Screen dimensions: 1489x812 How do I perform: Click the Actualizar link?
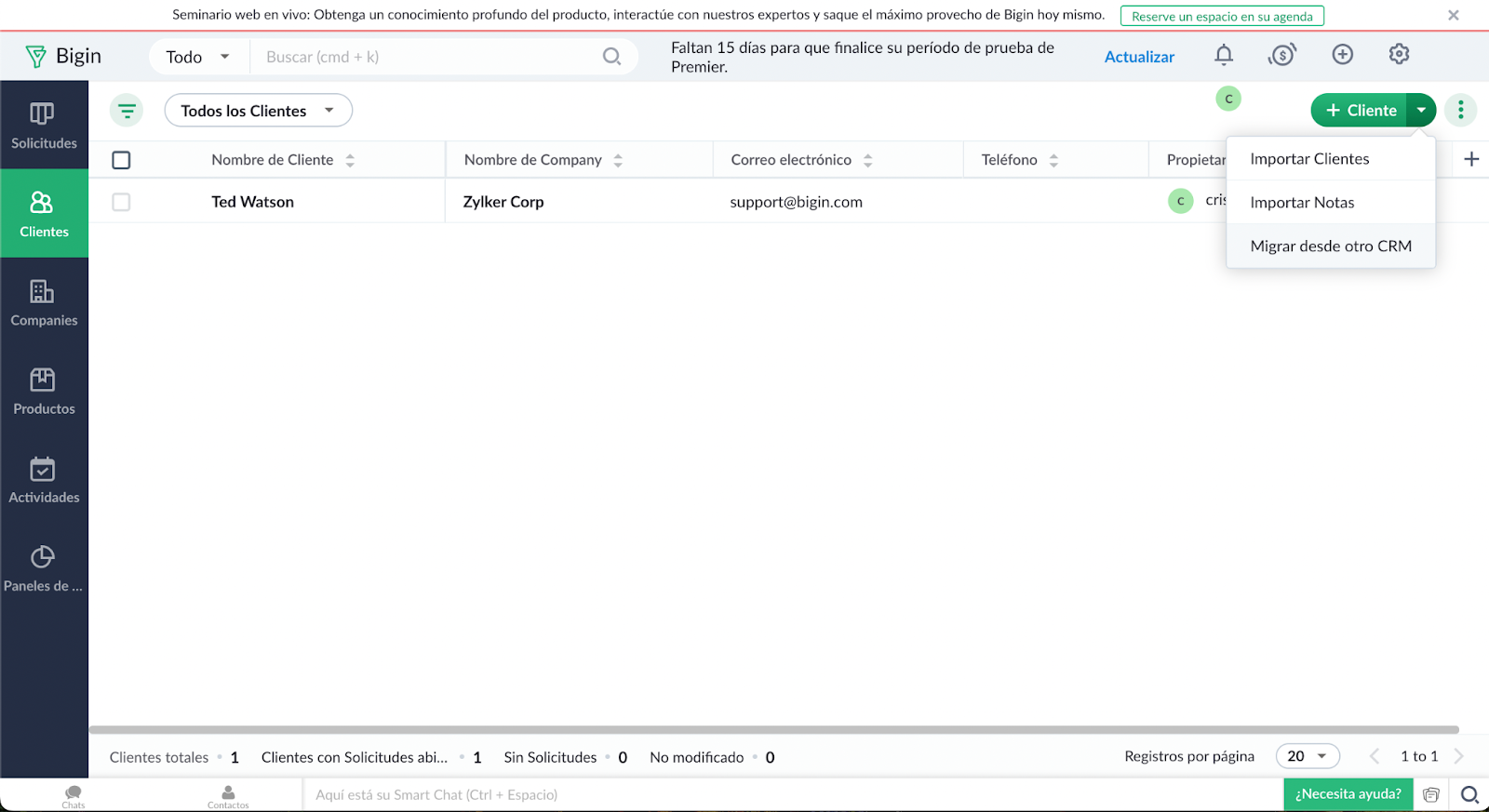[x=1139, y=57]
